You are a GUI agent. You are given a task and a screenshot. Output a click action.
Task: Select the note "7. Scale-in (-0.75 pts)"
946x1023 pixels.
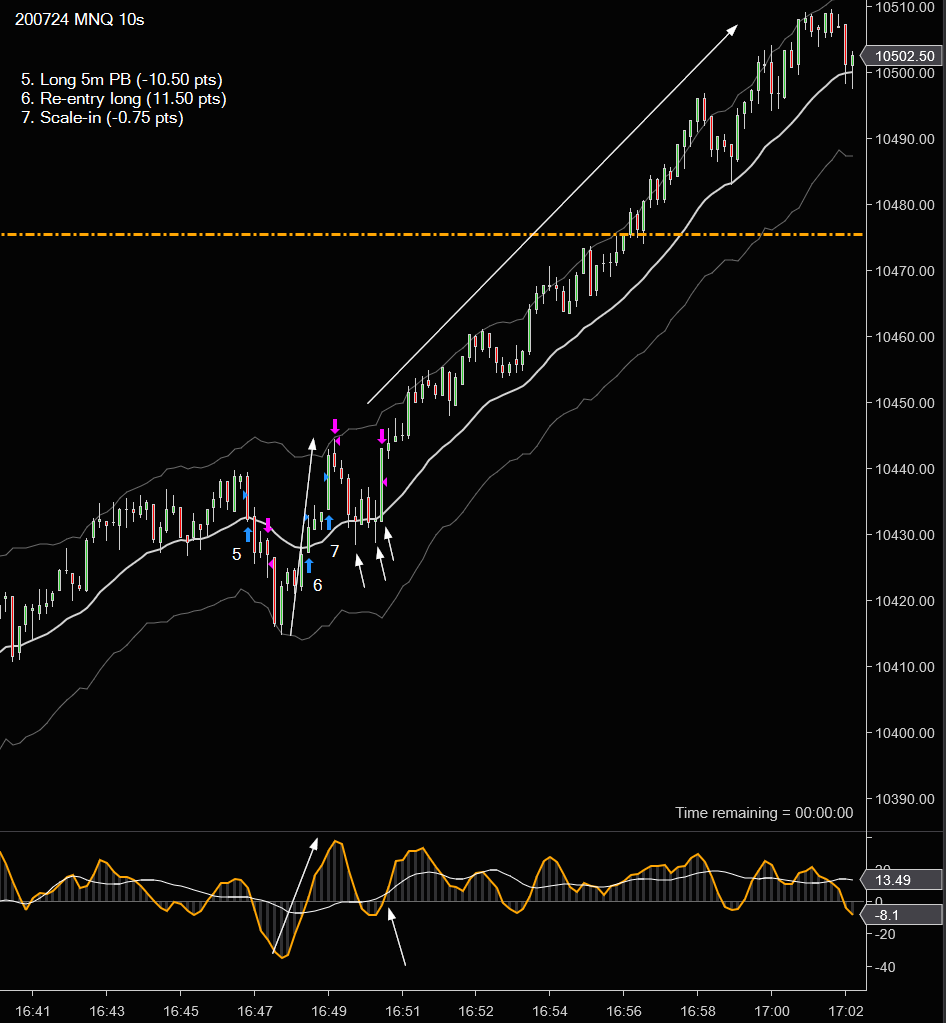tap(102, 117)
